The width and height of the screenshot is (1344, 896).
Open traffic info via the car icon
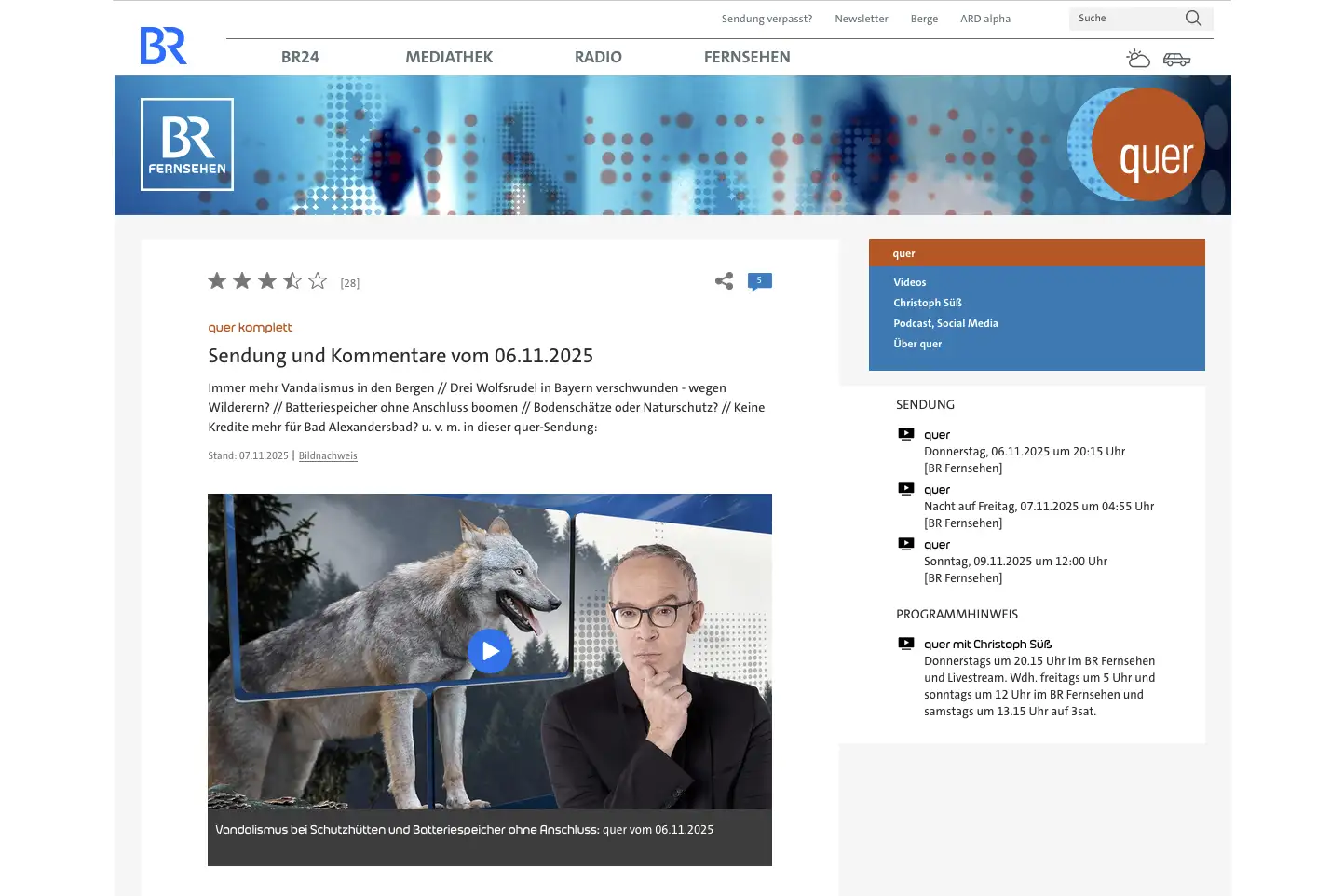pos(1176,59)
